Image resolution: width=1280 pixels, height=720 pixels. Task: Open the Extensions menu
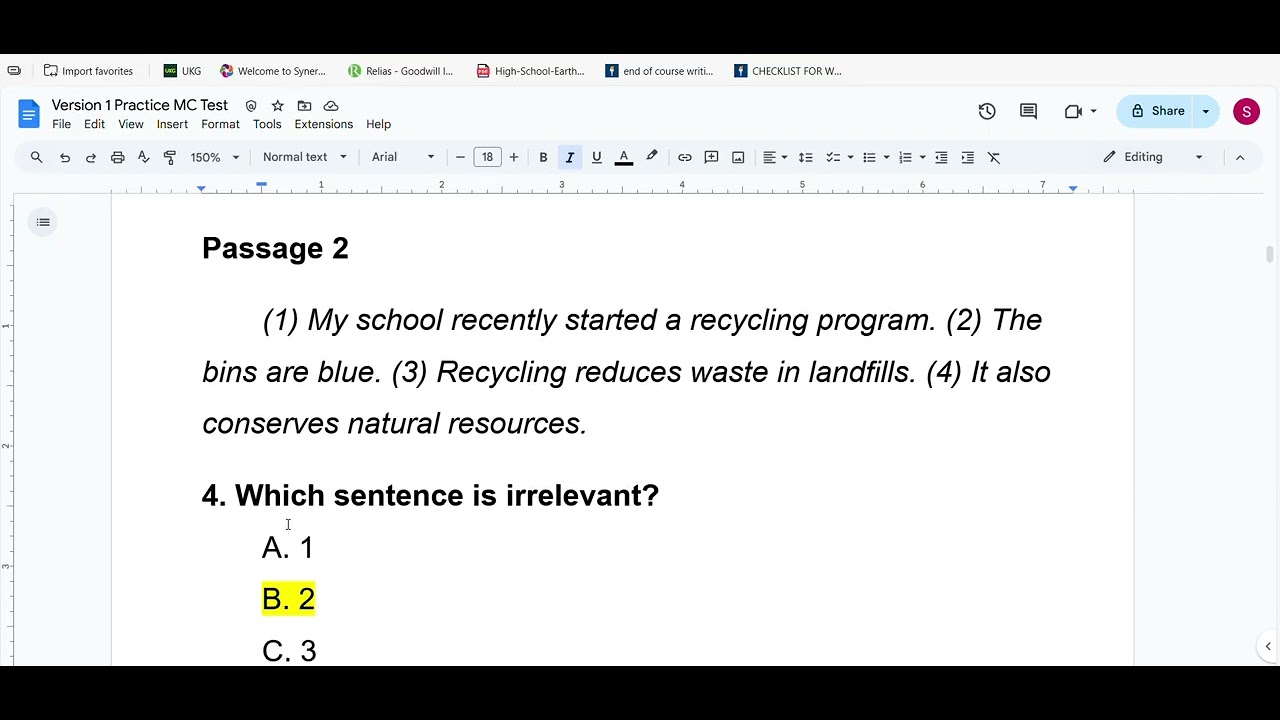[323, 124]
